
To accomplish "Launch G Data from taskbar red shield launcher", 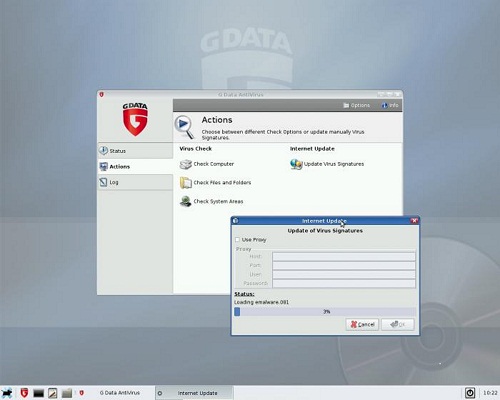I will (x=24, y=393).
